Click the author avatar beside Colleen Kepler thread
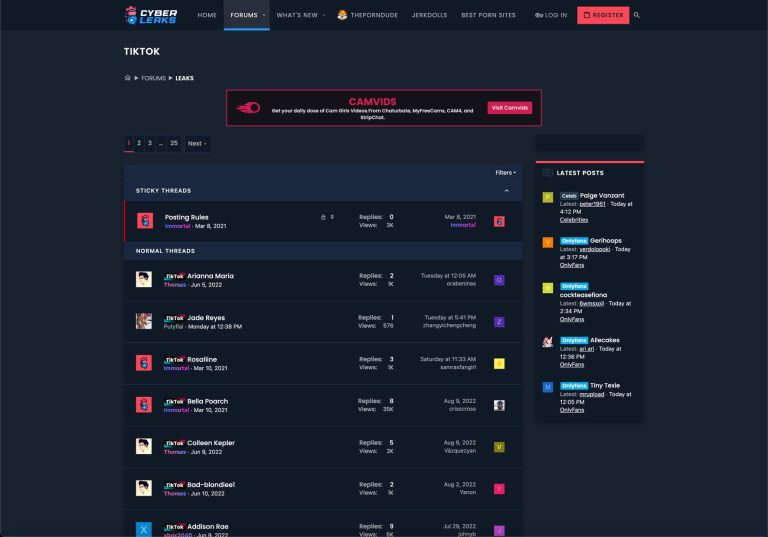This screenshot has height=537, width=768. [144, 446]
